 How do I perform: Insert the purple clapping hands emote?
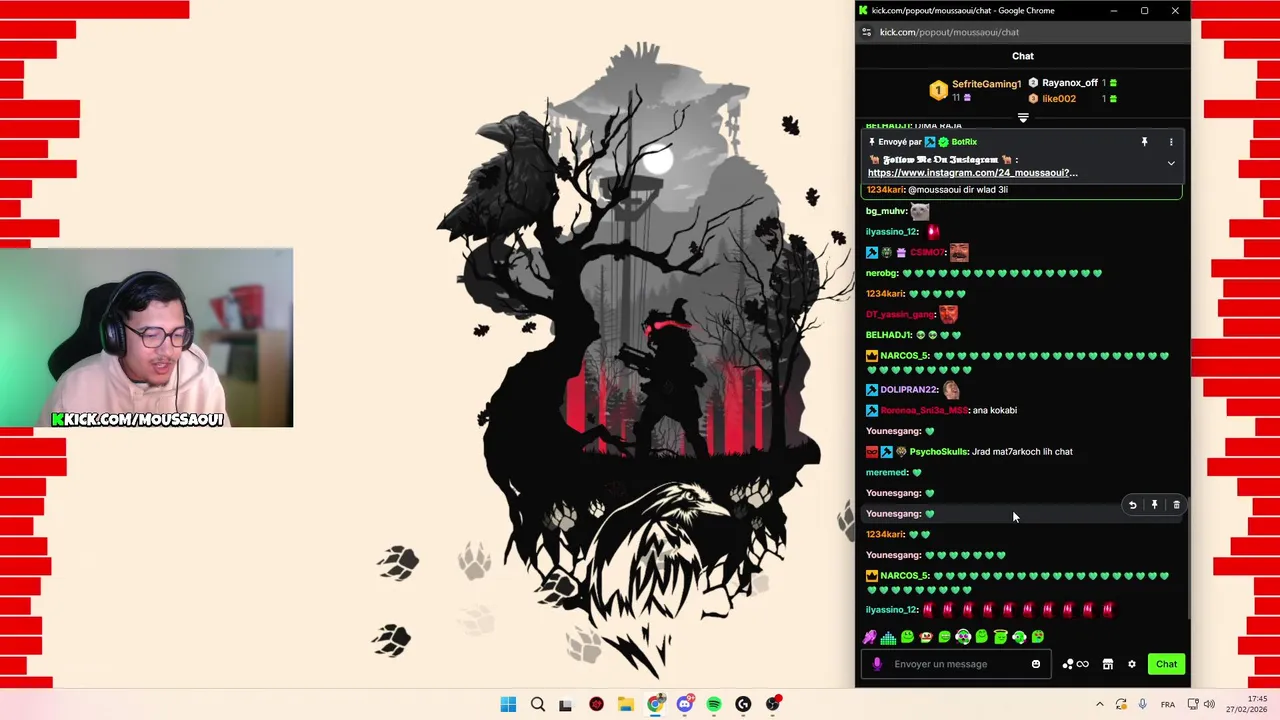click(x=870, y=637)
